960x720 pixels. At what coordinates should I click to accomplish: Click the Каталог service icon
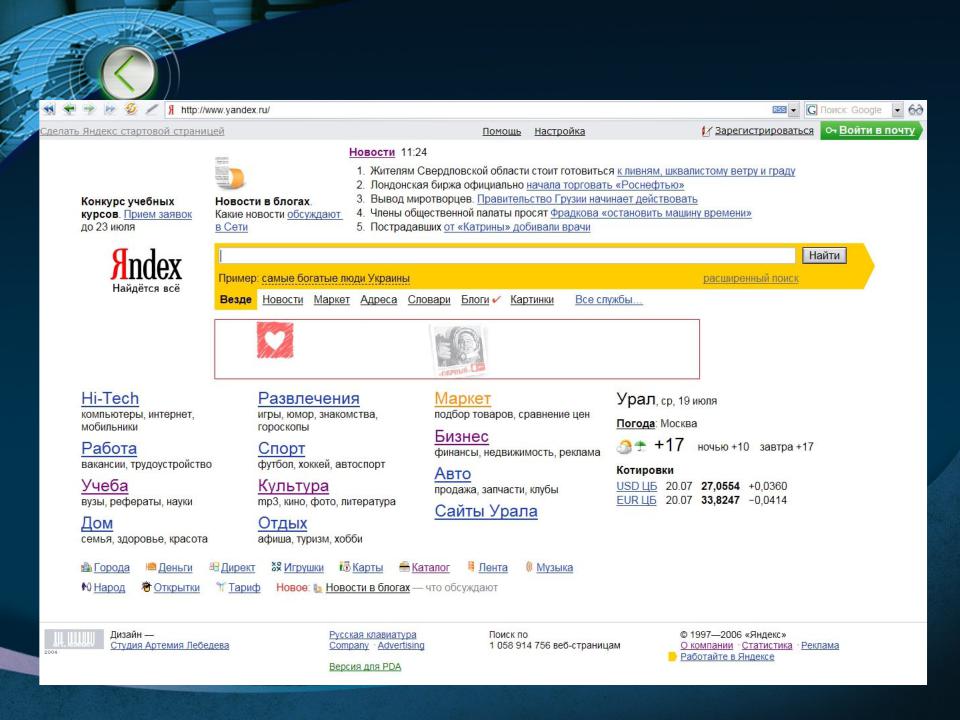404,567
